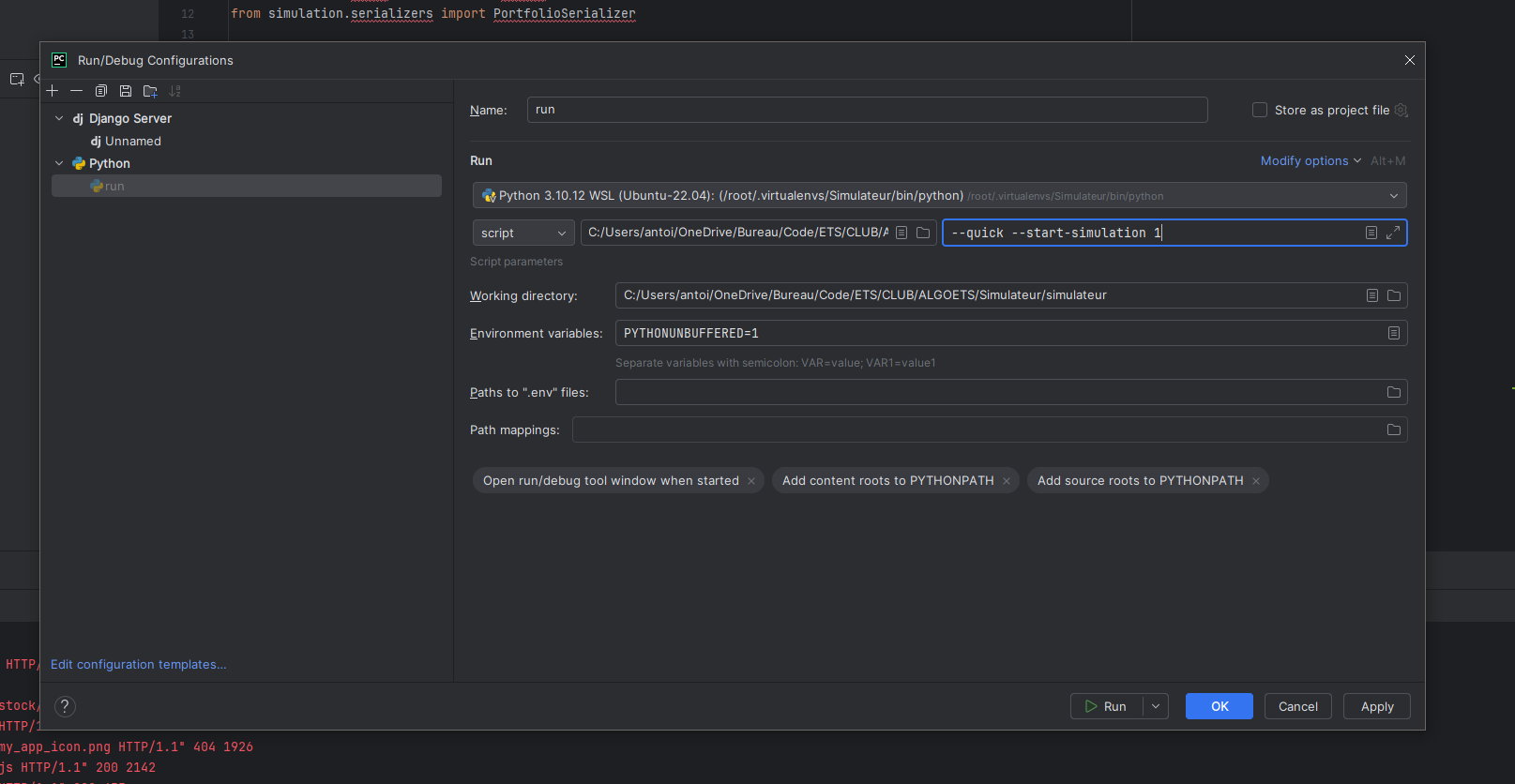Viewport: 1515px width, 784px height.
Task: Copy configuration icon in toolbar
Action: point(101,91)
